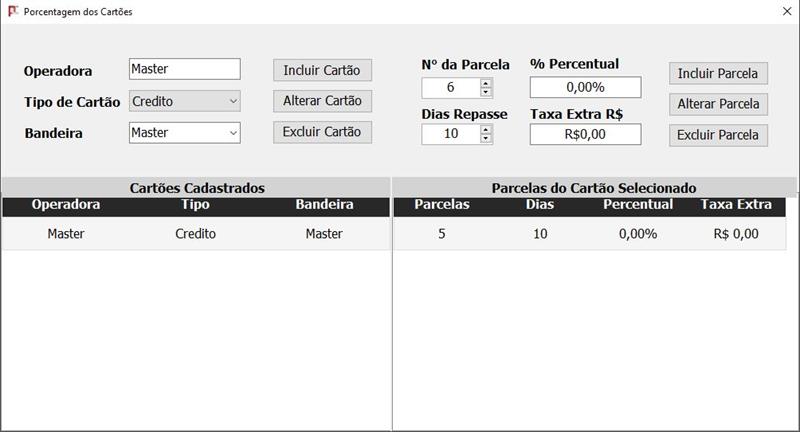Select the parcela row with 5 installments
Image resolution: width=800 pixels, height=432 pixels.
coord(589,234)
